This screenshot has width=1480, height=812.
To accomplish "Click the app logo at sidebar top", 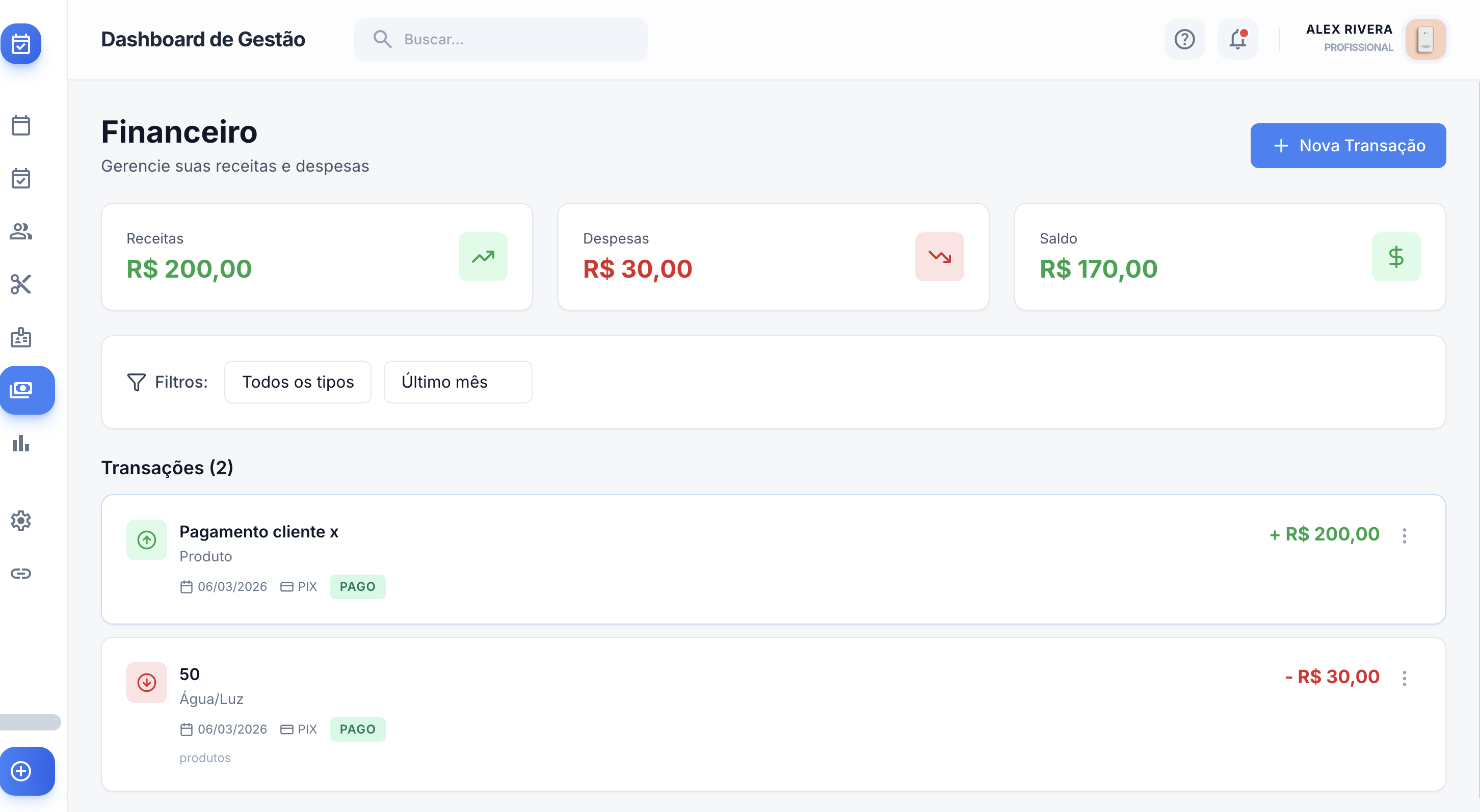I will [21, 44].
